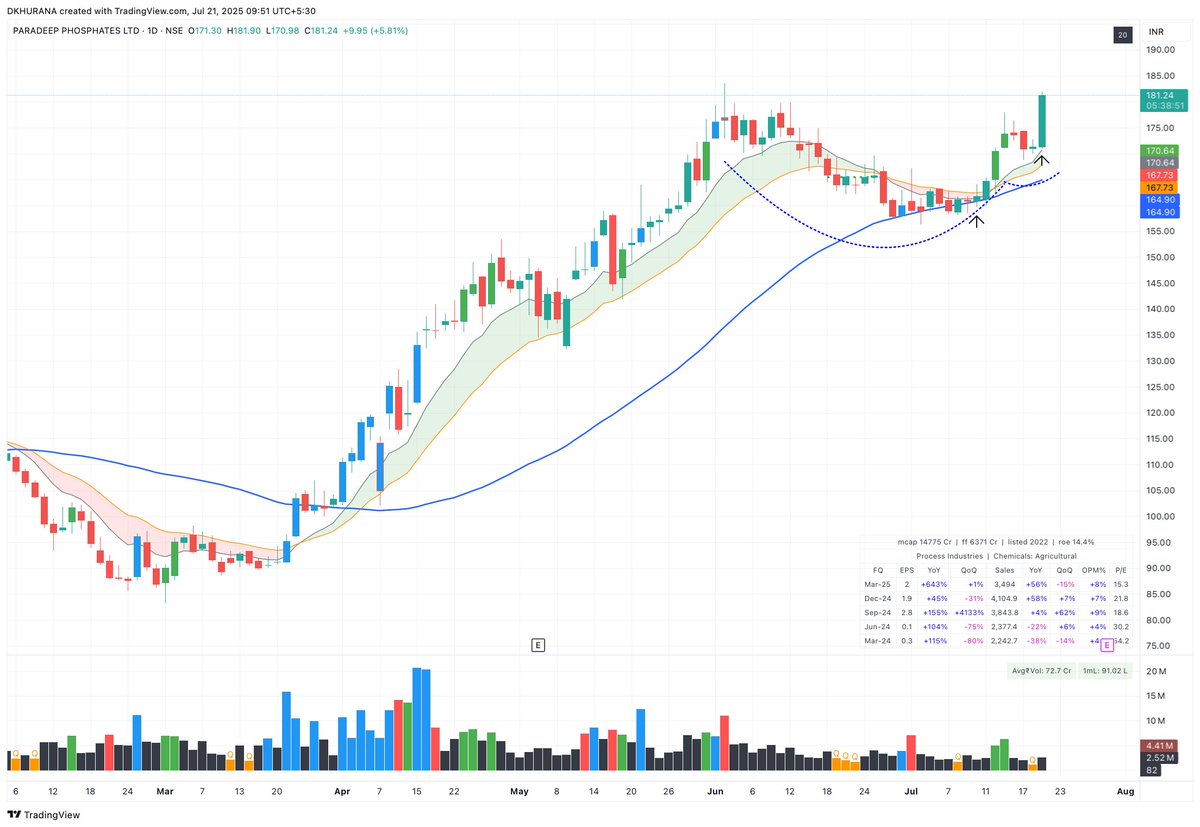Click the 20 M volume axis label

[1156, 671]
